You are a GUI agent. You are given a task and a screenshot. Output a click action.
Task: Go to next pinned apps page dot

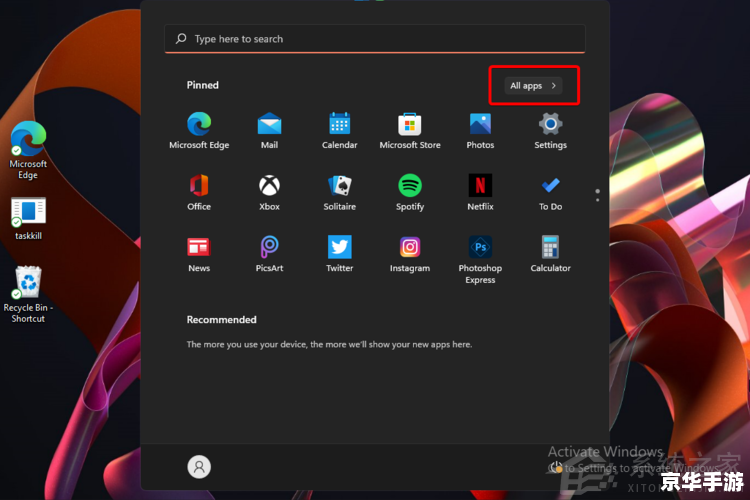pyautogui.click(x=597, y=200)
